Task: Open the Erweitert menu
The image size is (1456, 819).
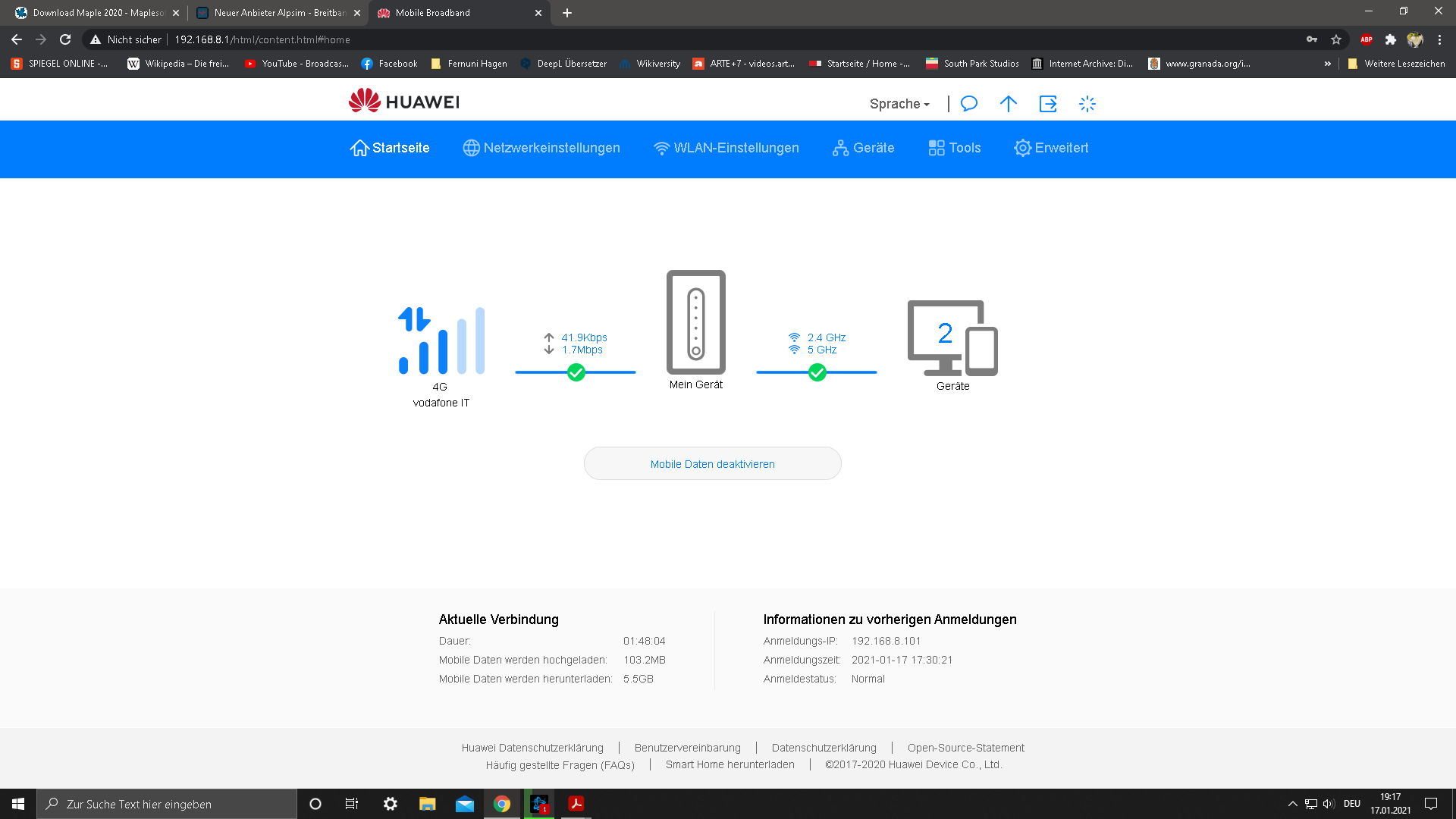Action: coord(1051,148)
